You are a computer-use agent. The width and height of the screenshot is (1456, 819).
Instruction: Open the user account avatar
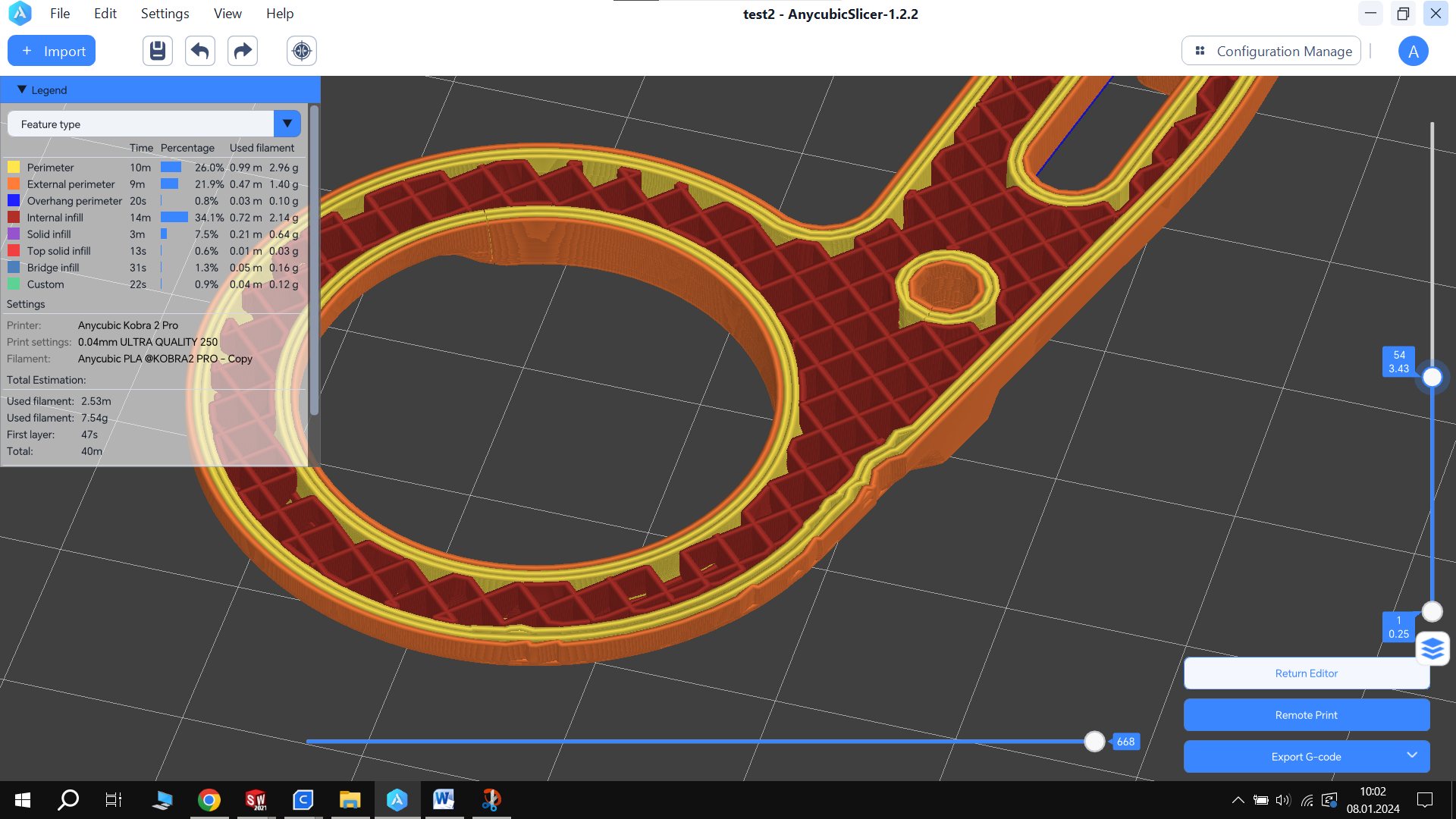[1413, 51]
